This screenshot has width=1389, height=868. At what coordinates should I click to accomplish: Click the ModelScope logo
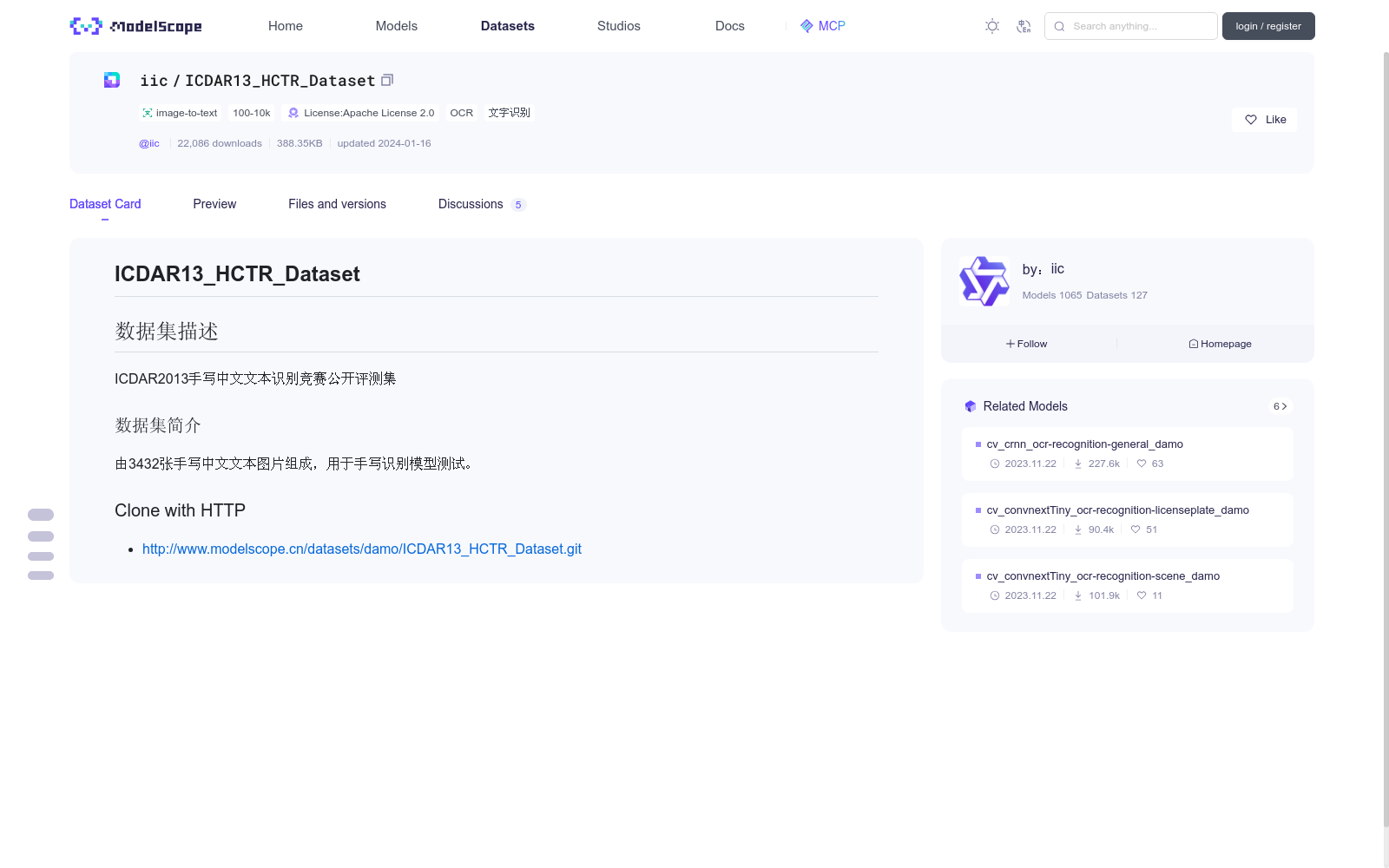coord(135,26)
